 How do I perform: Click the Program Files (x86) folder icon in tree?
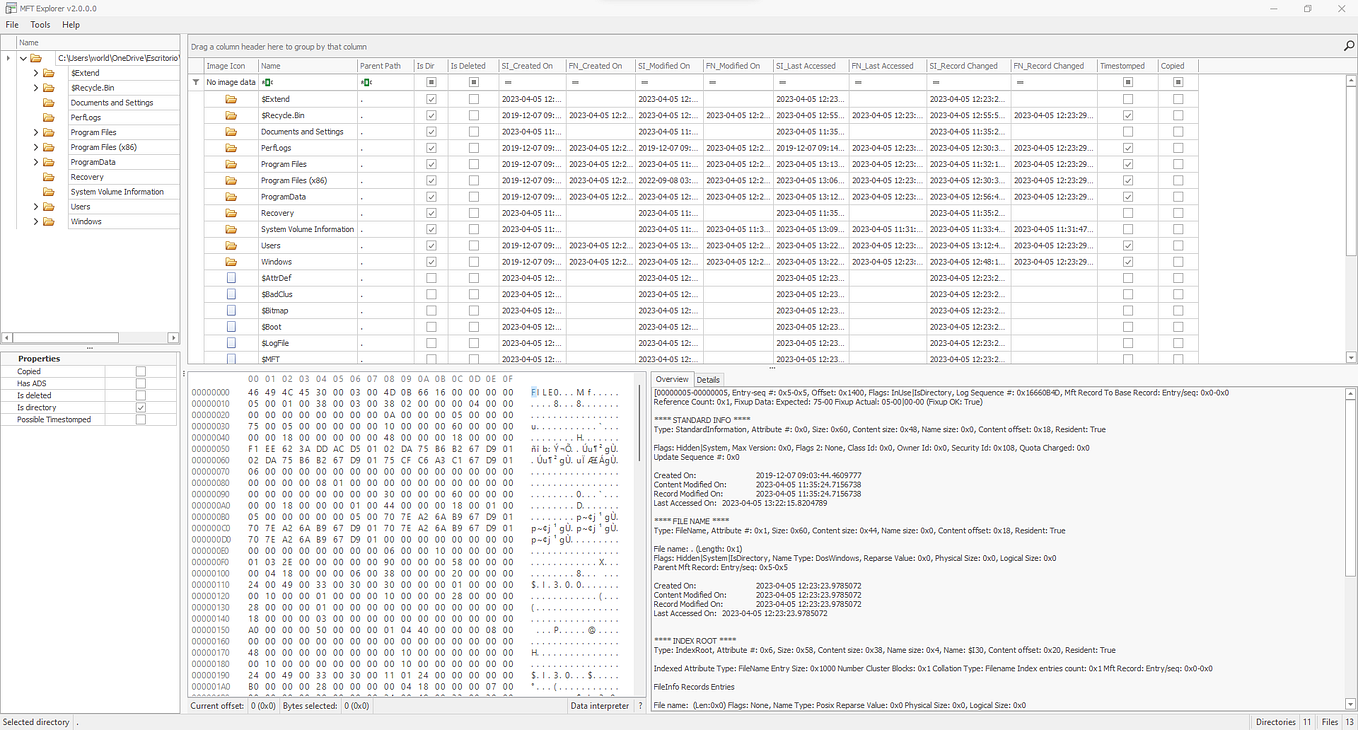coord(48,147)
